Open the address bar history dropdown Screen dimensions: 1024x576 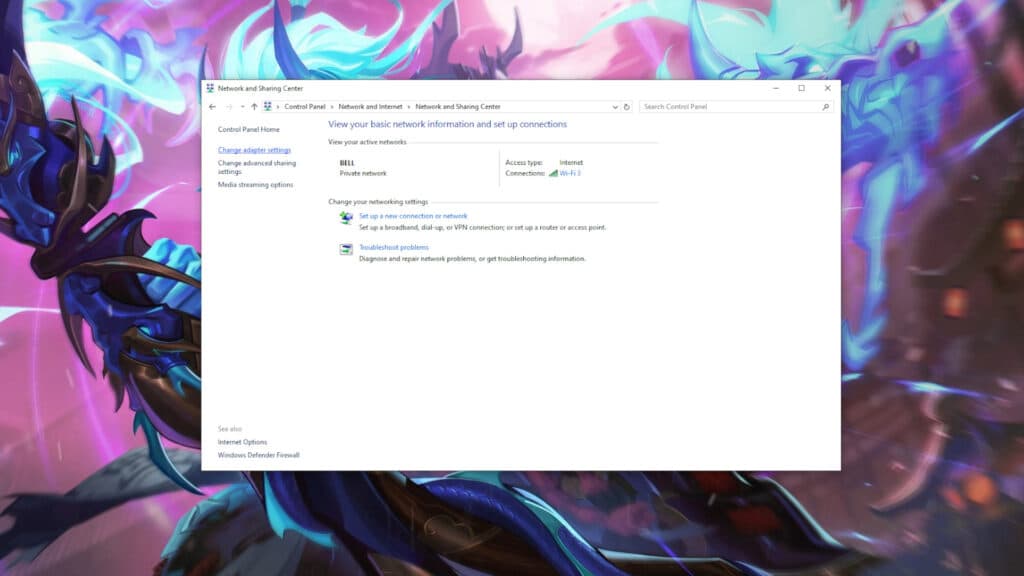click(x=613, y=107)
